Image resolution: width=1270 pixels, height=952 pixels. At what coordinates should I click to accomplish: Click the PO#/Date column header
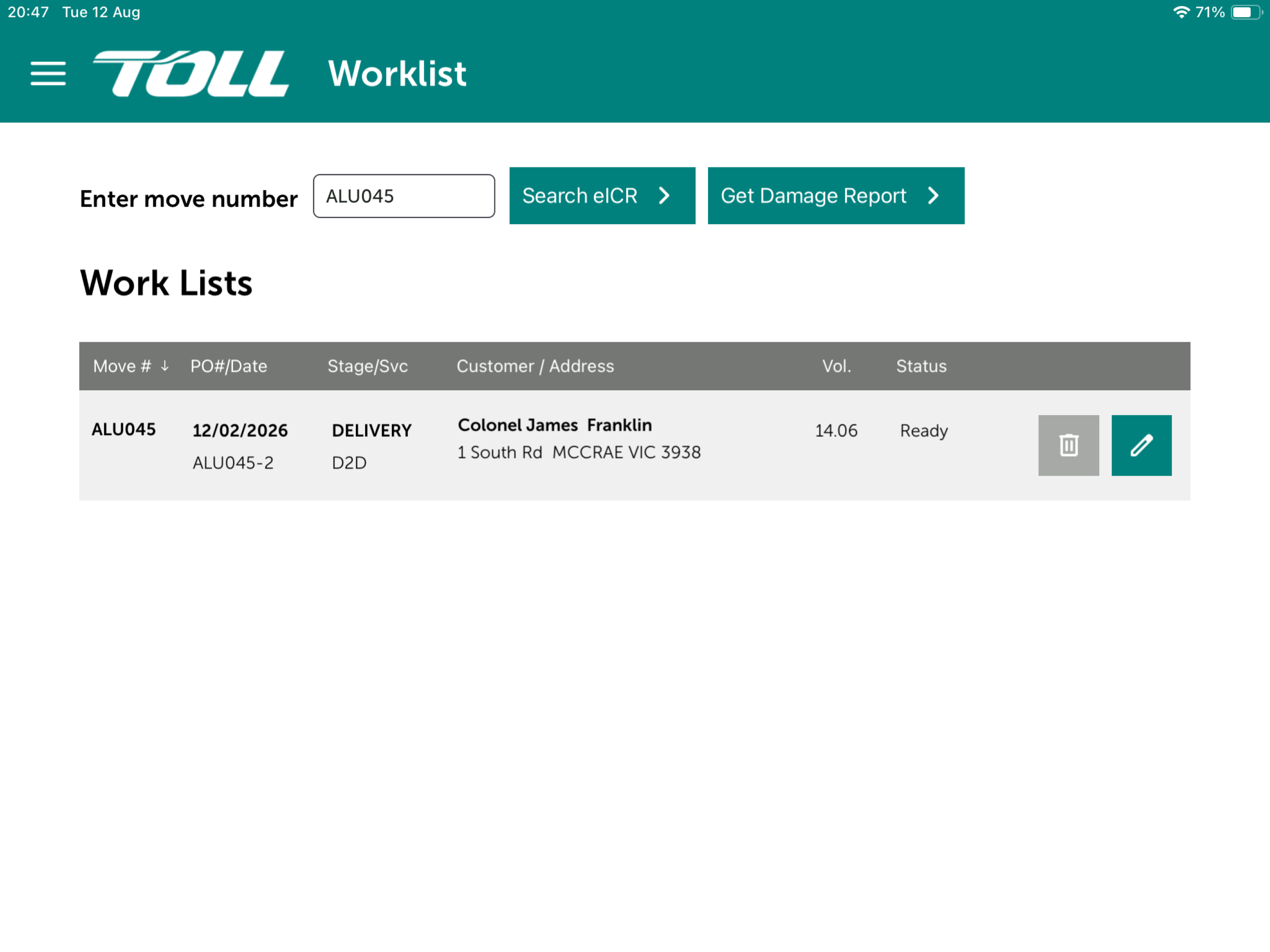pos(228,366)
